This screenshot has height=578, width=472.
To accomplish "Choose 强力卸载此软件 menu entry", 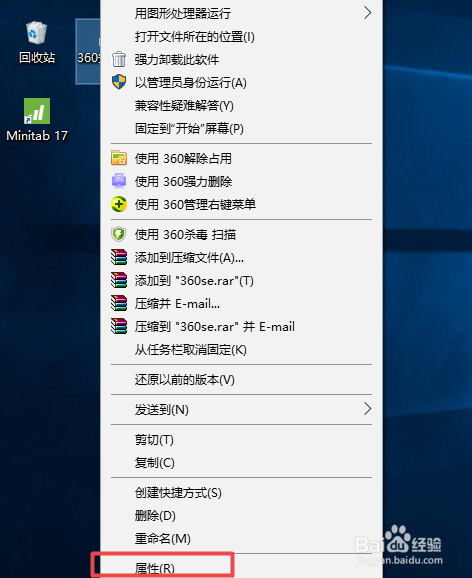I will point(242,59).
